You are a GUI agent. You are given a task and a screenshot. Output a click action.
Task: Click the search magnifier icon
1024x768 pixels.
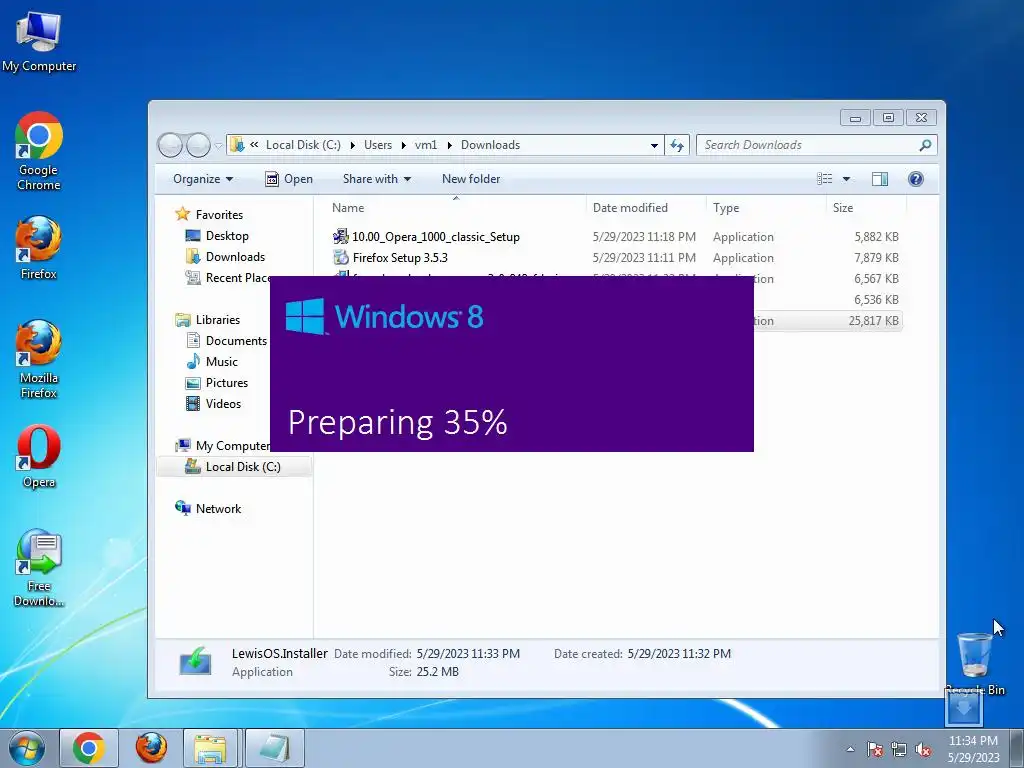click(925, 145)
